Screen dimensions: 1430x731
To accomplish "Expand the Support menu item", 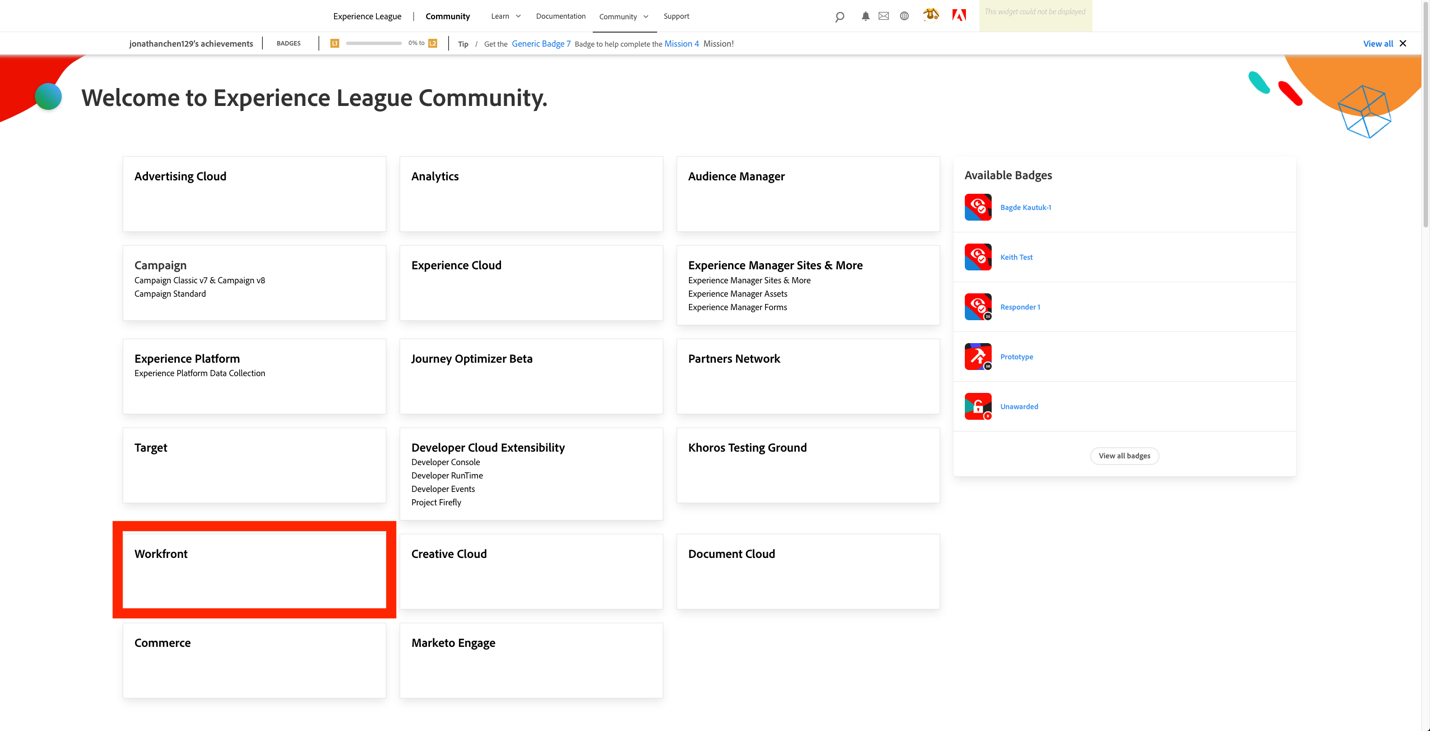I will 676,16.
